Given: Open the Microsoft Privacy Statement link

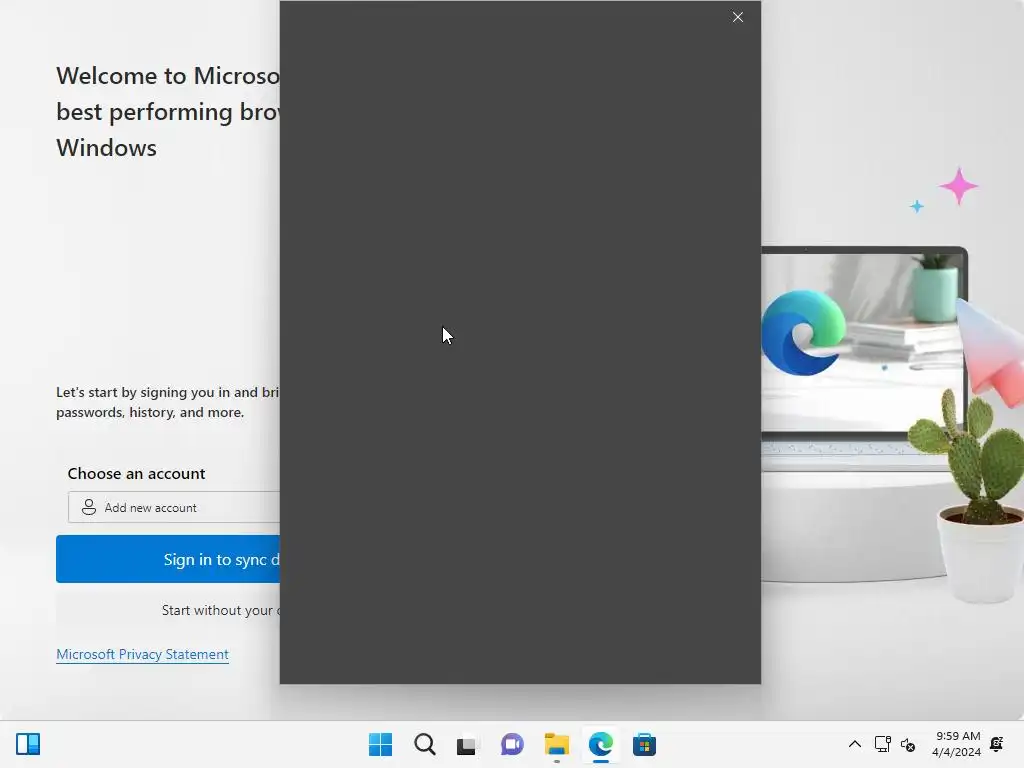Looking at the screenshot, I should click(142, 654).
